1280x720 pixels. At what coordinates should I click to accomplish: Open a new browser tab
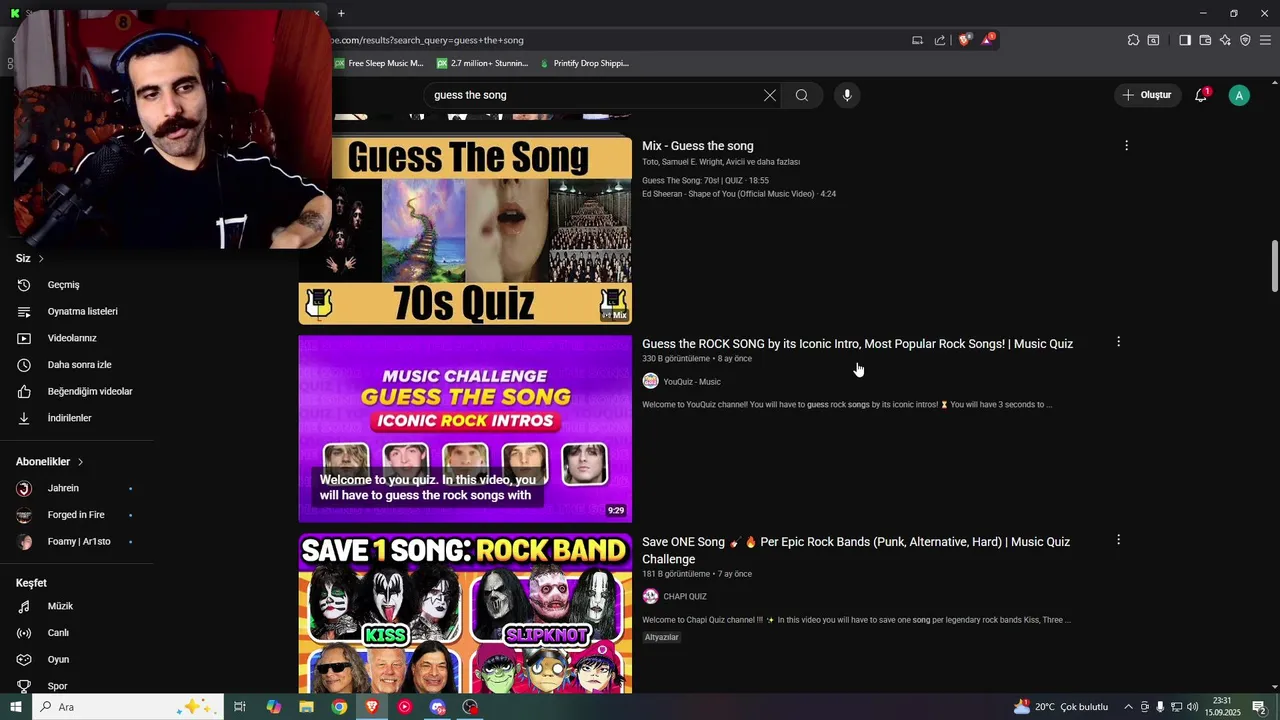(x=341, y=13)
